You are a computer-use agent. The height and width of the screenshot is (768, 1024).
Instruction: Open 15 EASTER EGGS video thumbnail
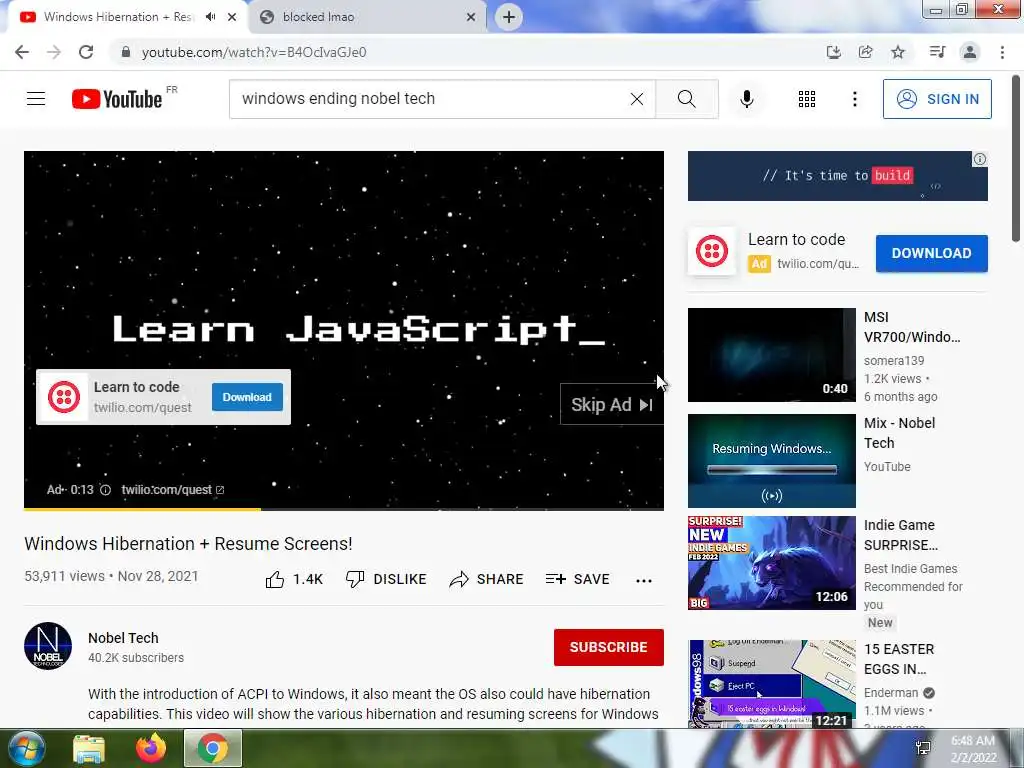click(x=771, y=684)
